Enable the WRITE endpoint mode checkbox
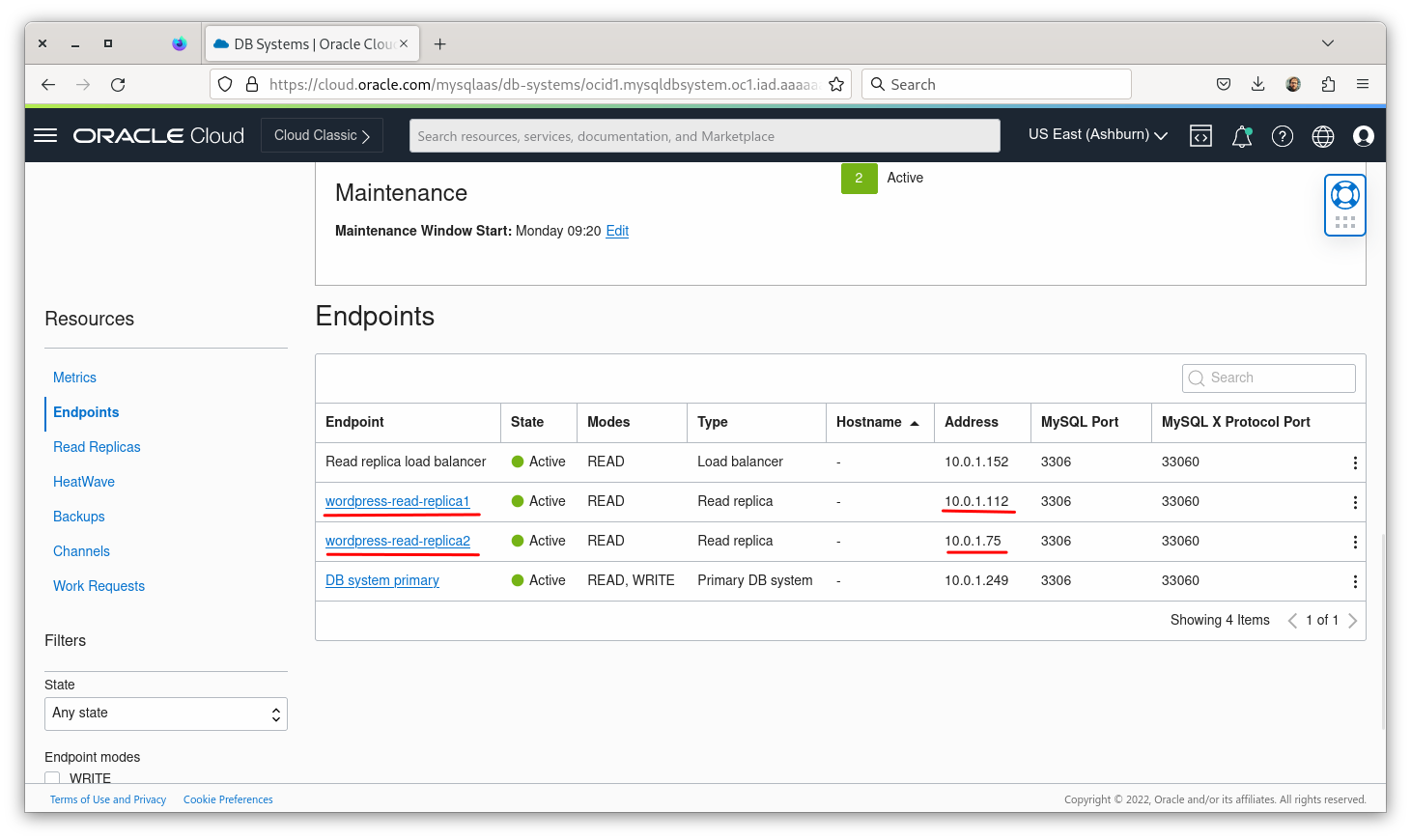1411x840 pixels. 52,777
